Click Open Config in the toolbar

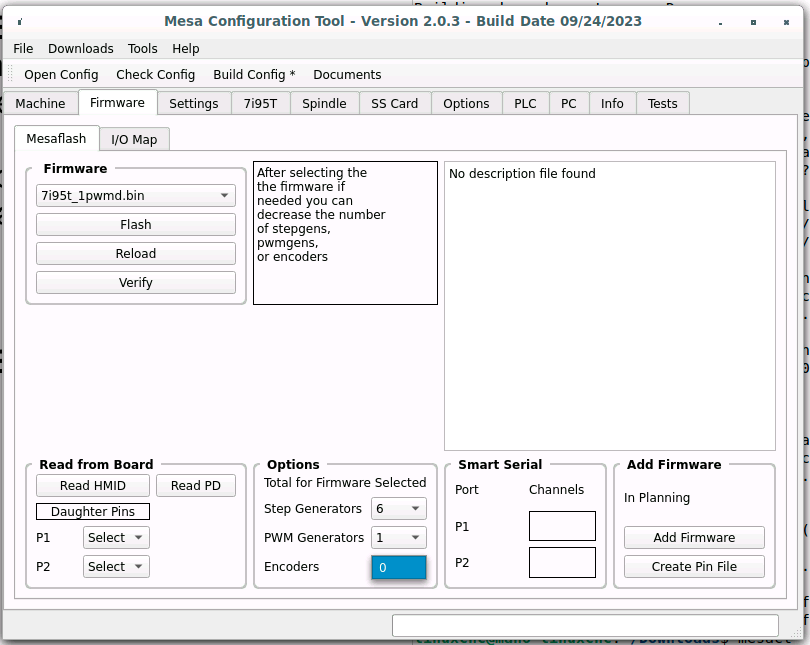[x=61, y=74]
